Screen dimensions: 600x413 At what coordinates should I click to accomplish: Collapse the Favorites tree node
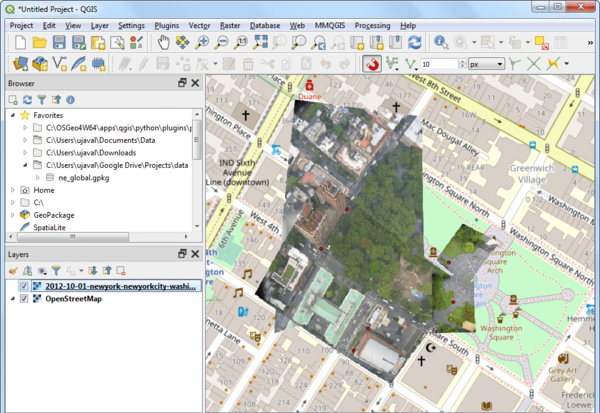(13, 115)
